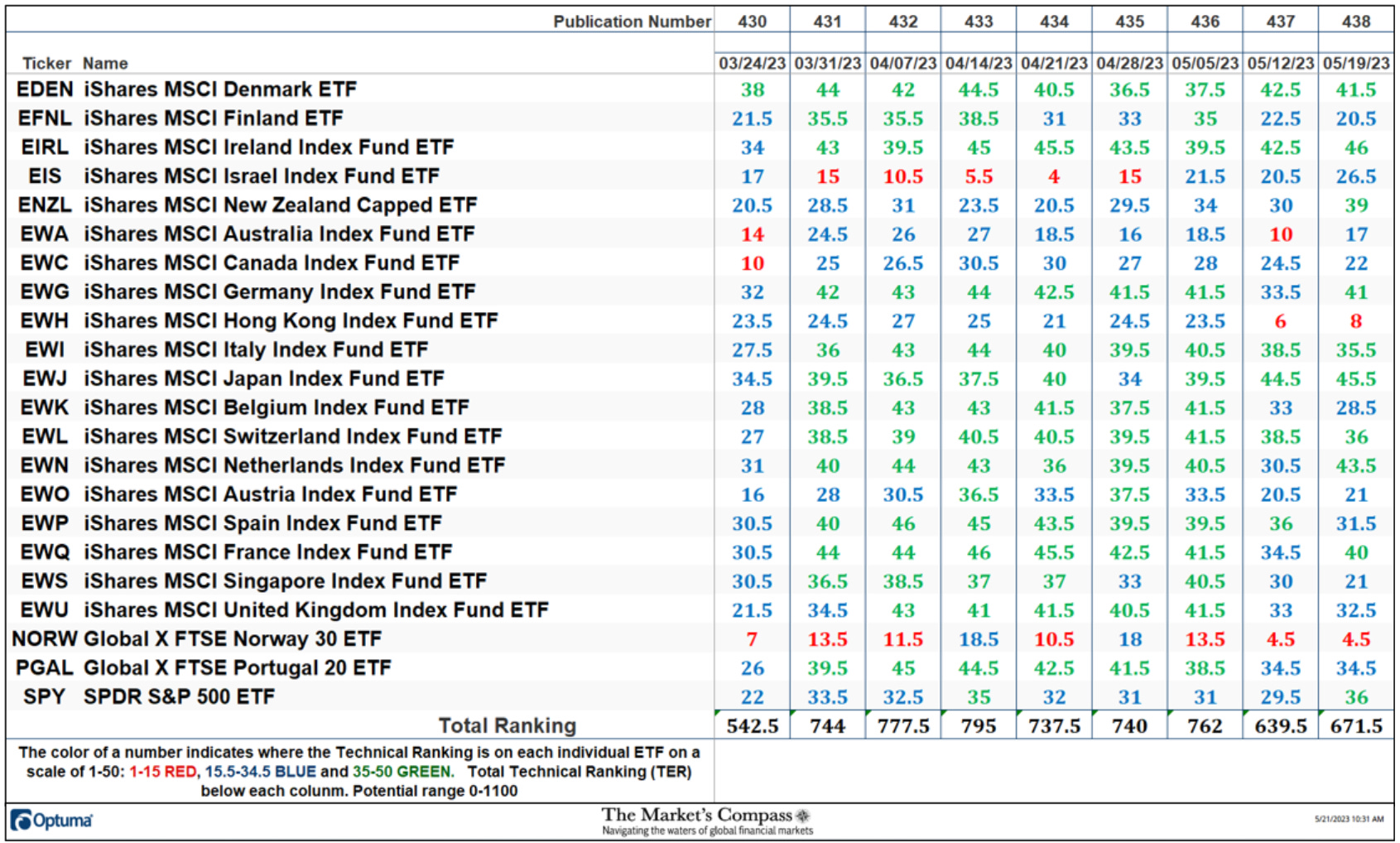The width and height of the screenshot is (1400, 843).
Task: Click EWH red value 6 on 05/12/23
Action: point(1281,321)
